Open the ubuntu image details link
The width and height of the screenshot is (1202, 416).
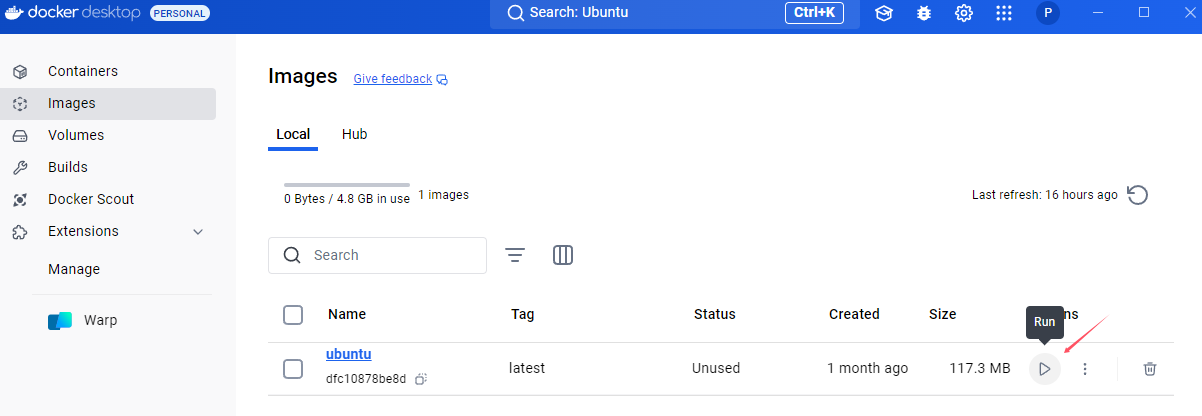[348, 354]
